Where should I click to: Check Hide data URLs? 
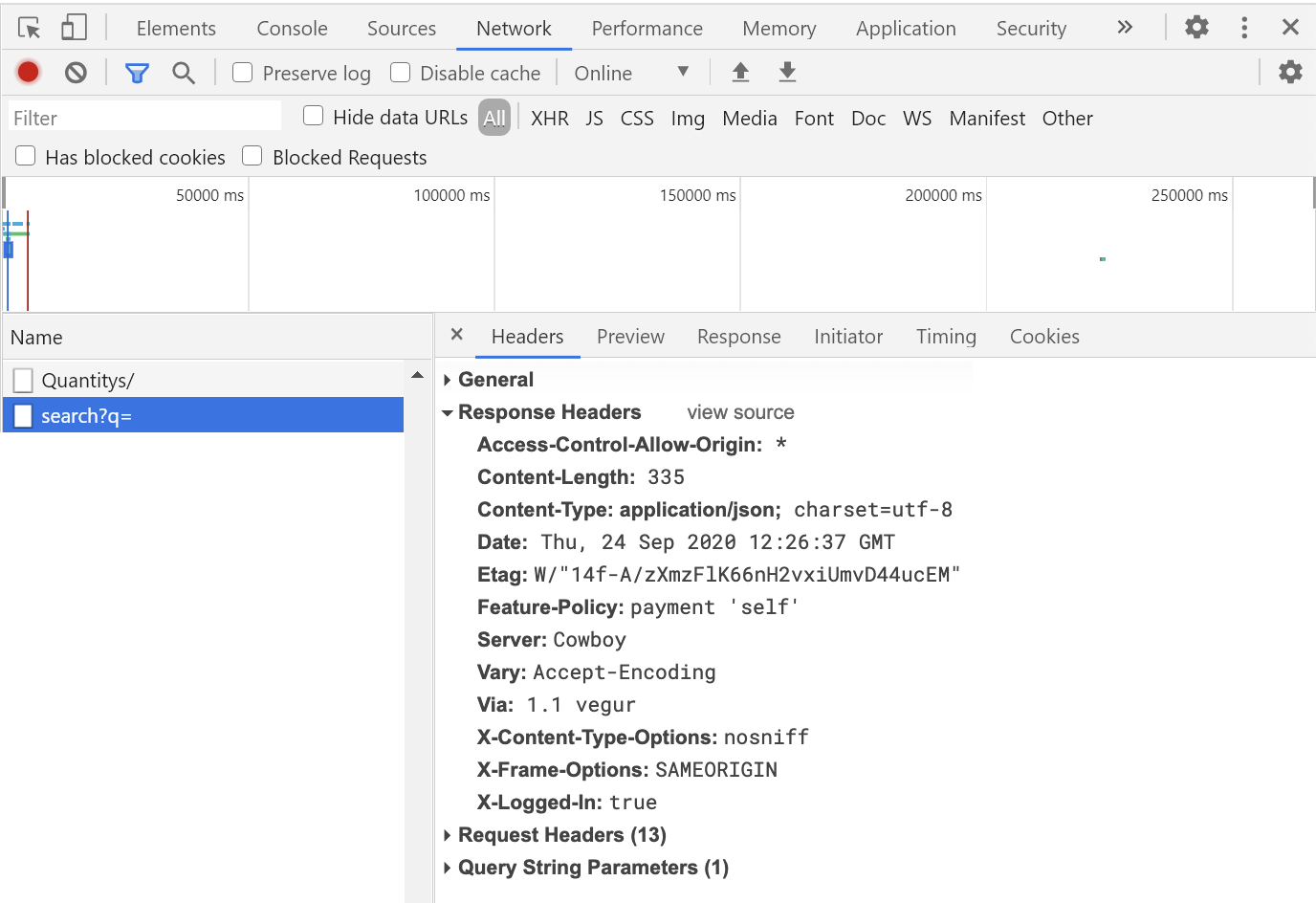(x=313, y=116)
